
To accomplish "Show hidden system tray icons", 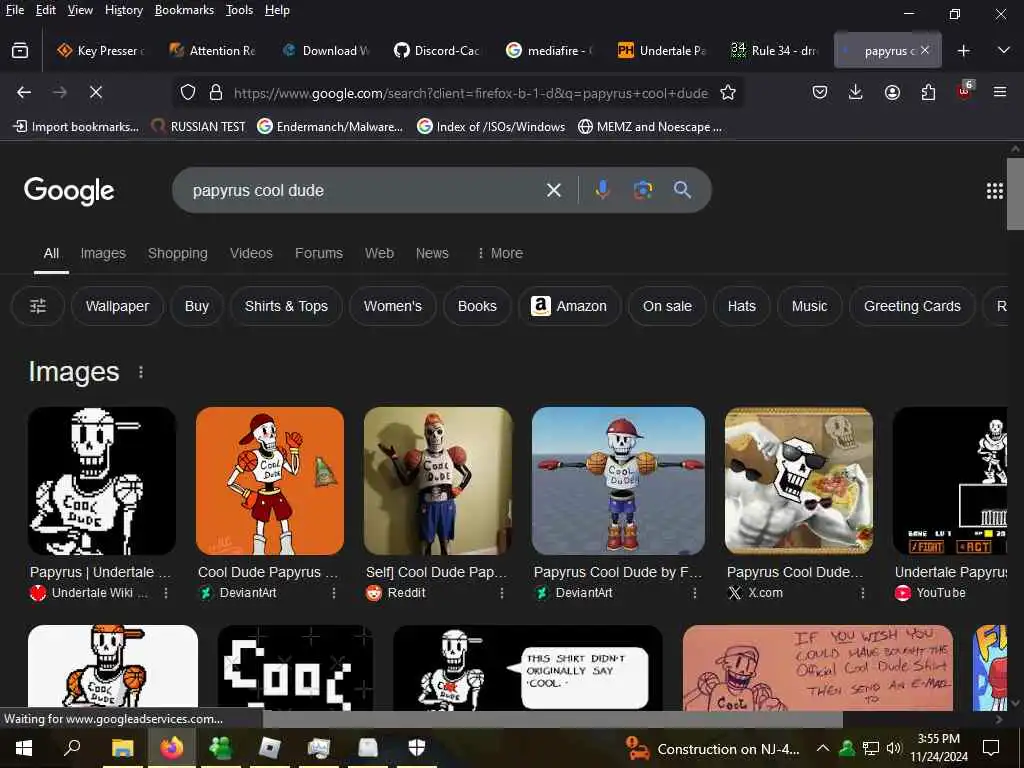I will point(823,748).
